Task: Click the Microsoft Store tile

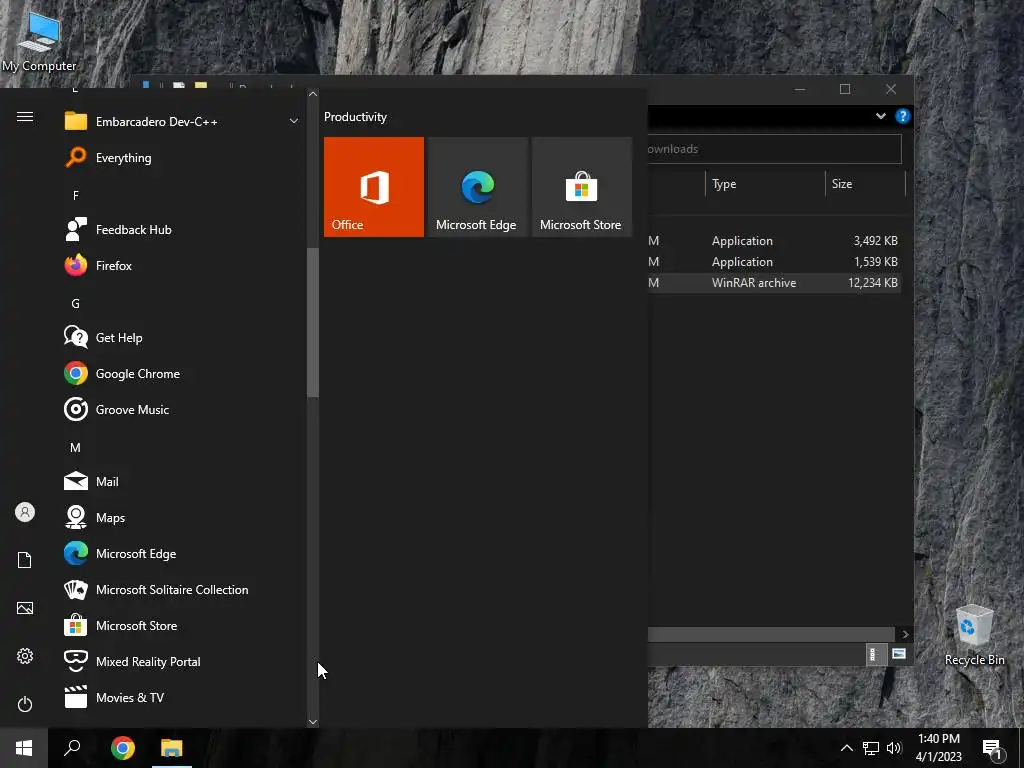Action: pyautogui.click(x=582, y=187)
